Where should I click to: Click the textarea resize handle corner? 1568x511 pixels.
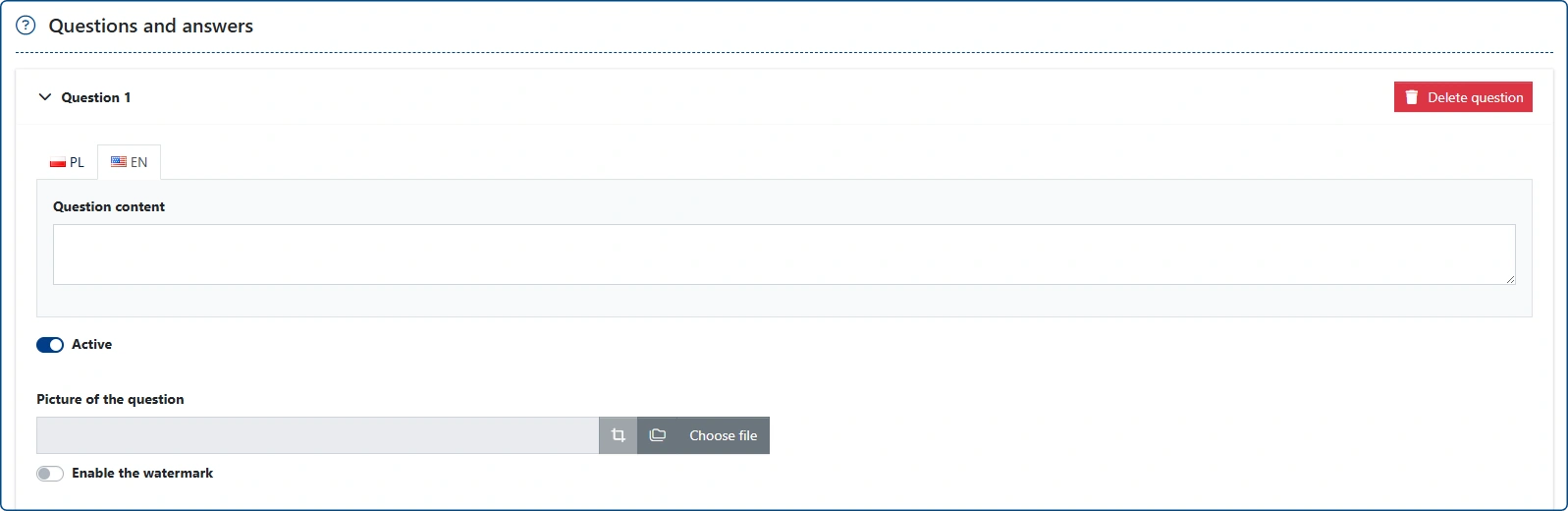(x=1510, y=279)
